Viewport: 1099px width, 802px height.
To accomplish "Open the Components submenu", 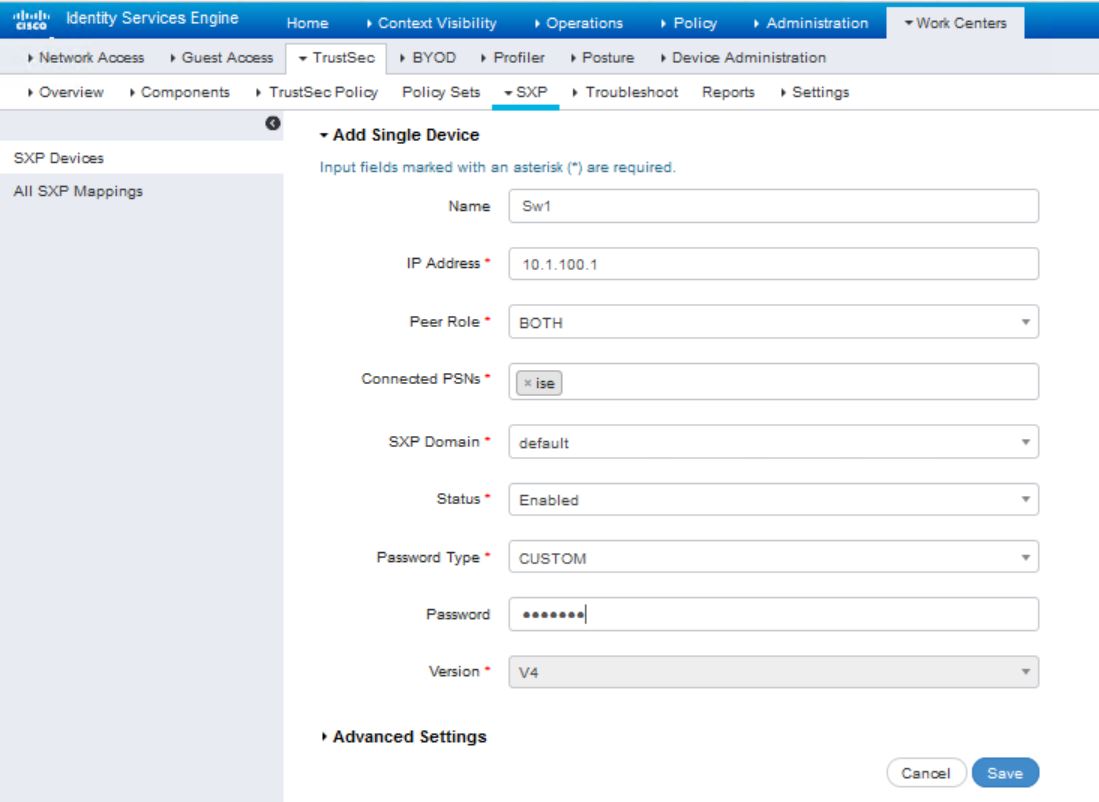I will pos(179,92).
